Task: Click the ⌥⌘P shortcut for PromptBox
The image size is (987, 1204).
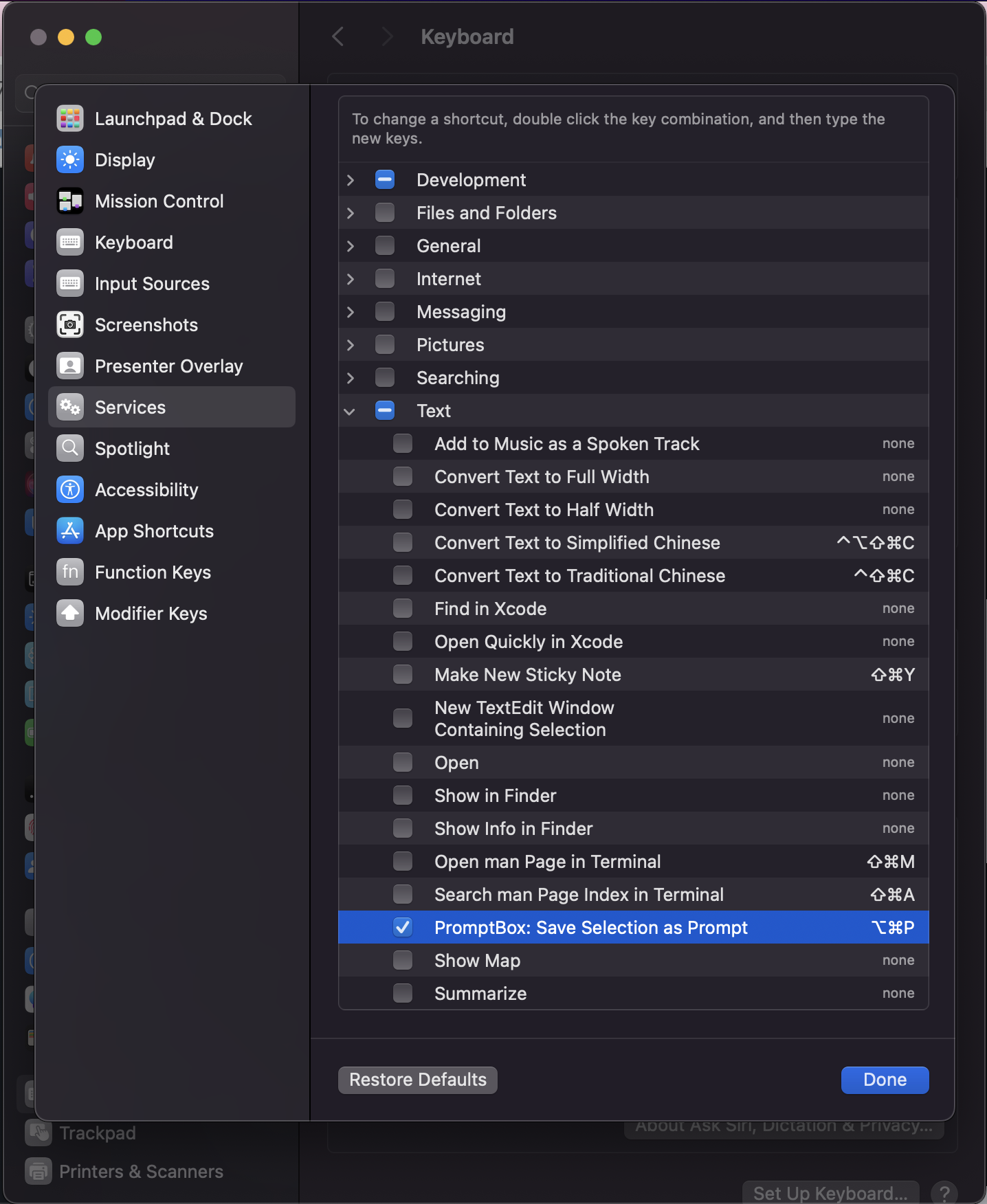Action: click(x=892, y=928)
